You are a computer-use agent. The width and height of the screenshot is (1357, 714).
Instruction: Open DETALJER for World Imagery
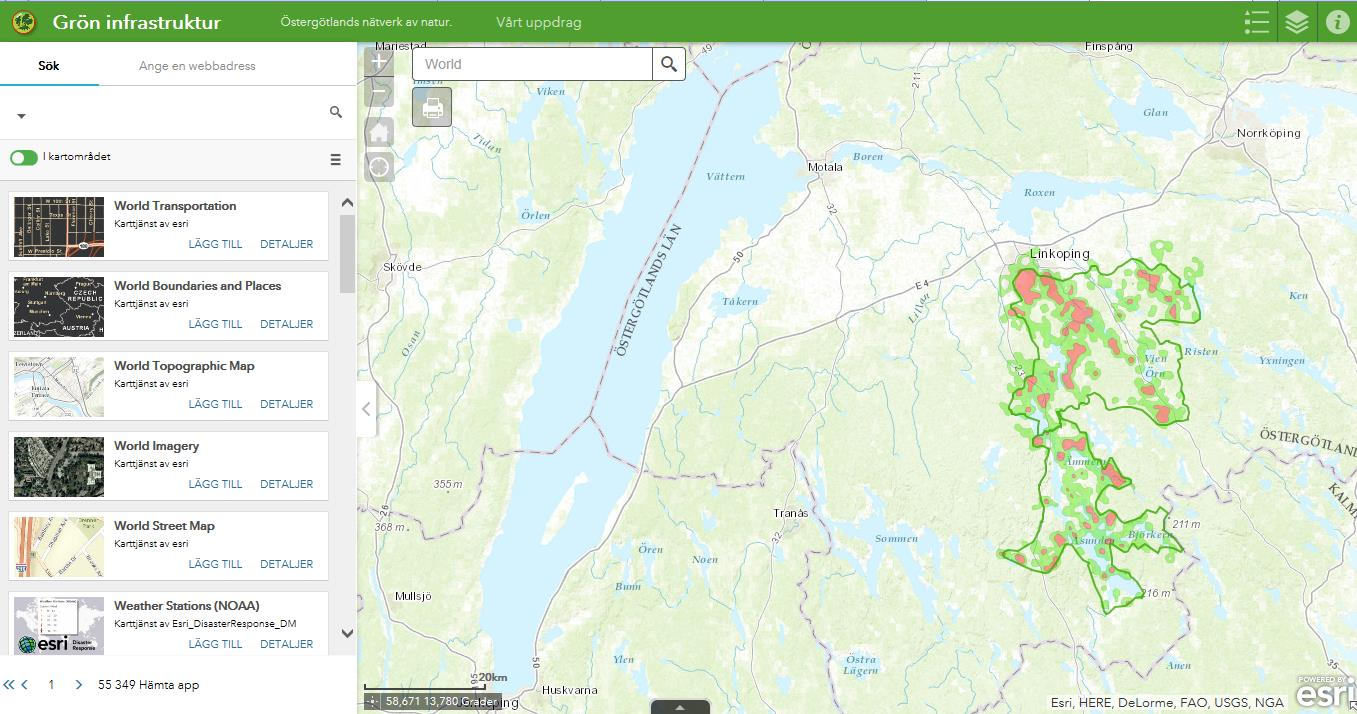(286, 484)
